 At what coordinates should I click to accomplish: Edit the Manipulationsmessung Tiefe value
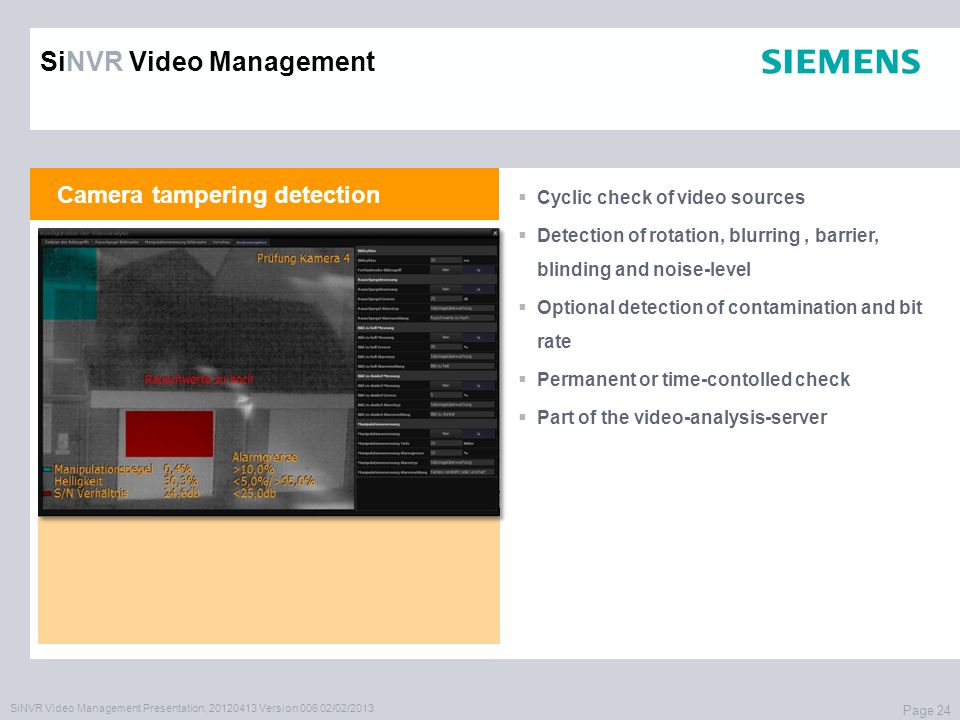[446, 443]
